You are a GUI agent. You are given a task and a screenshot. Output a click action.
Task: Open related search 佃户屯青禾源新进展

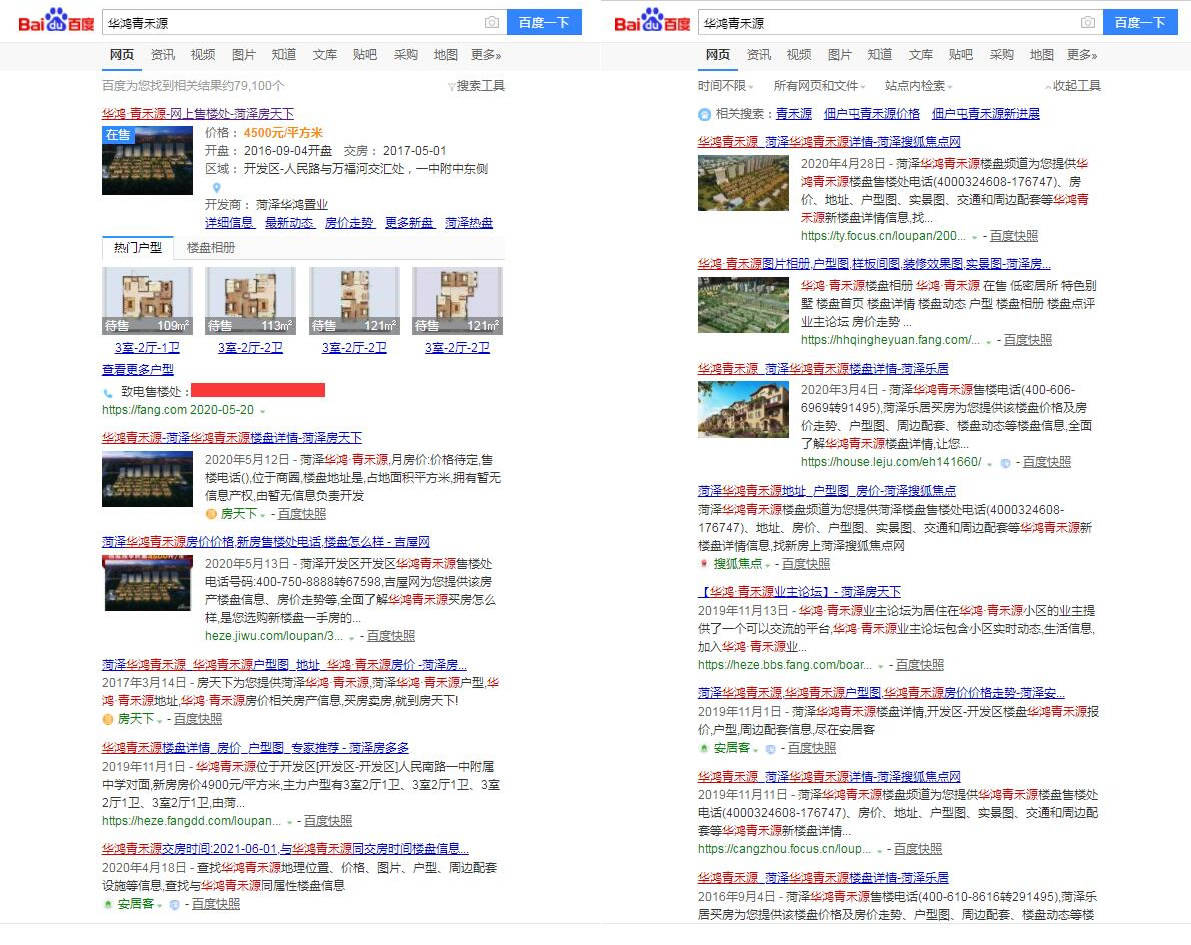pyautogui.click(x=986, y=114)
